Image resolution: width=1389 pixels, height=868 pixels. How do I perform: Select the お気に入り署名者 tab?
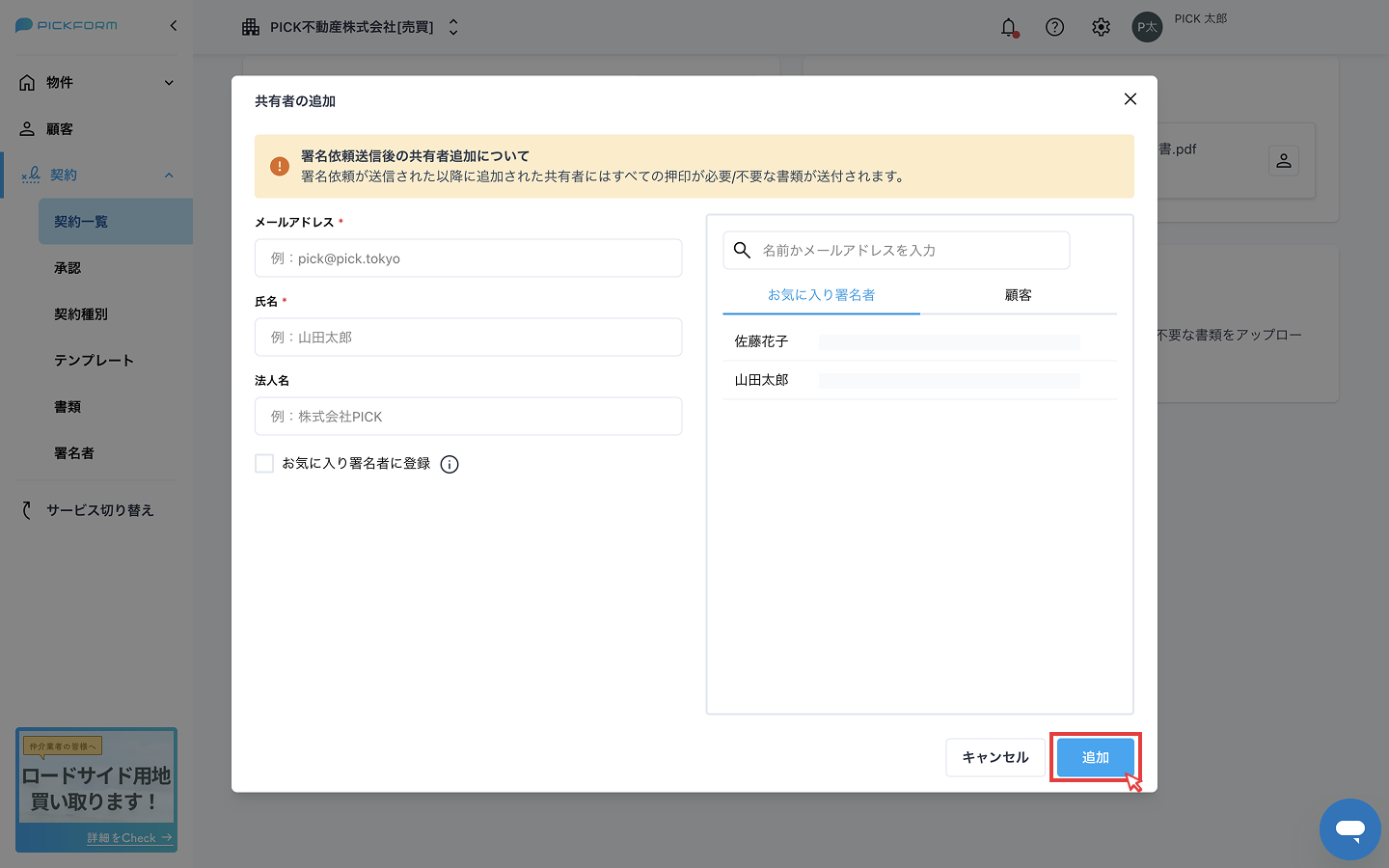[x=821, y=295]
